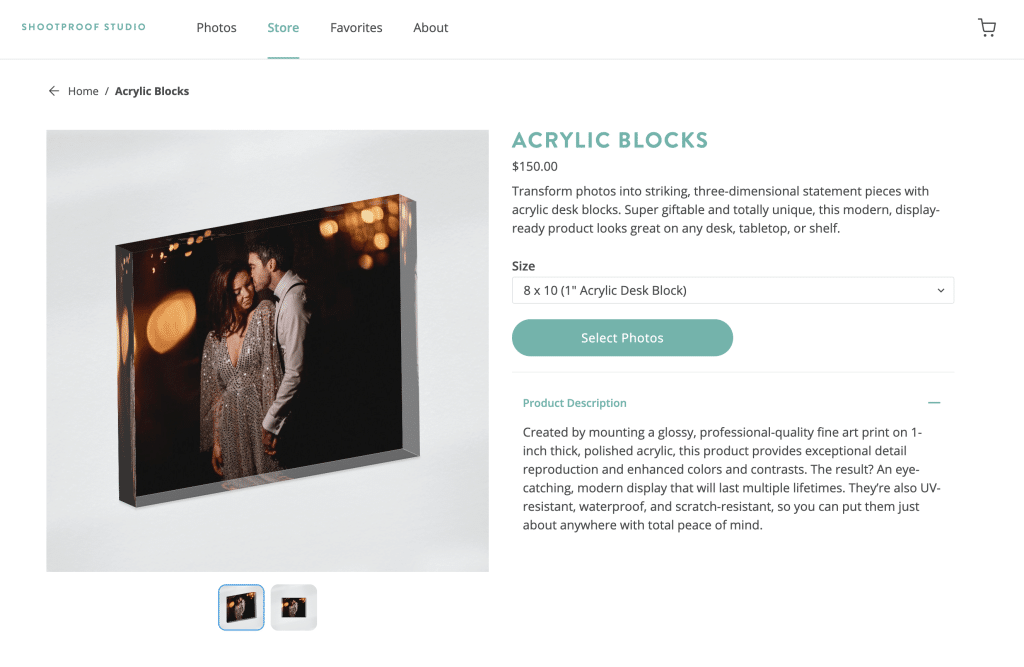Collapse Product Description with minus icon
The width and height of the screenshot is (1024, 667).
pyautogui.click(x=934, y=403)
